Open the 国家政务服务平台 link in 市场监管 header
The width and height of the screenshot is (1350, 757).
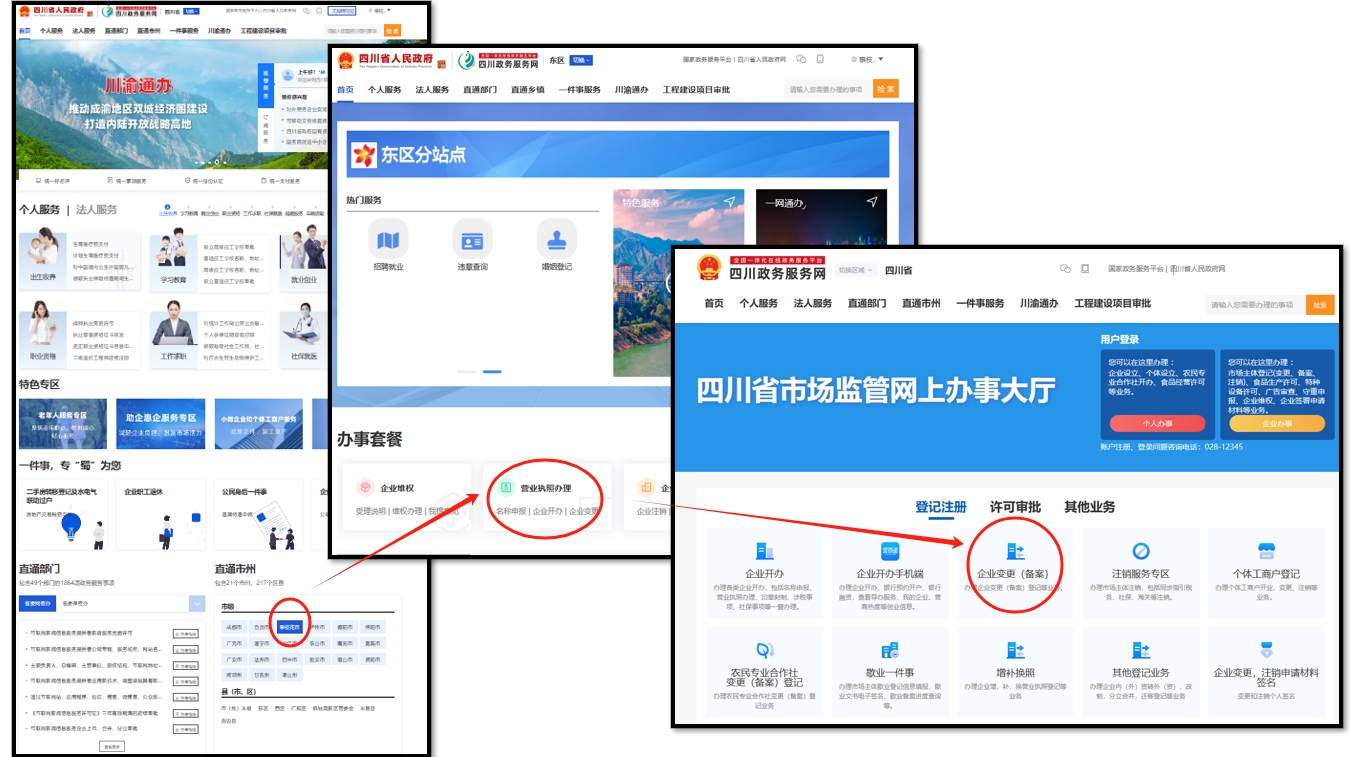(1136, 269)
